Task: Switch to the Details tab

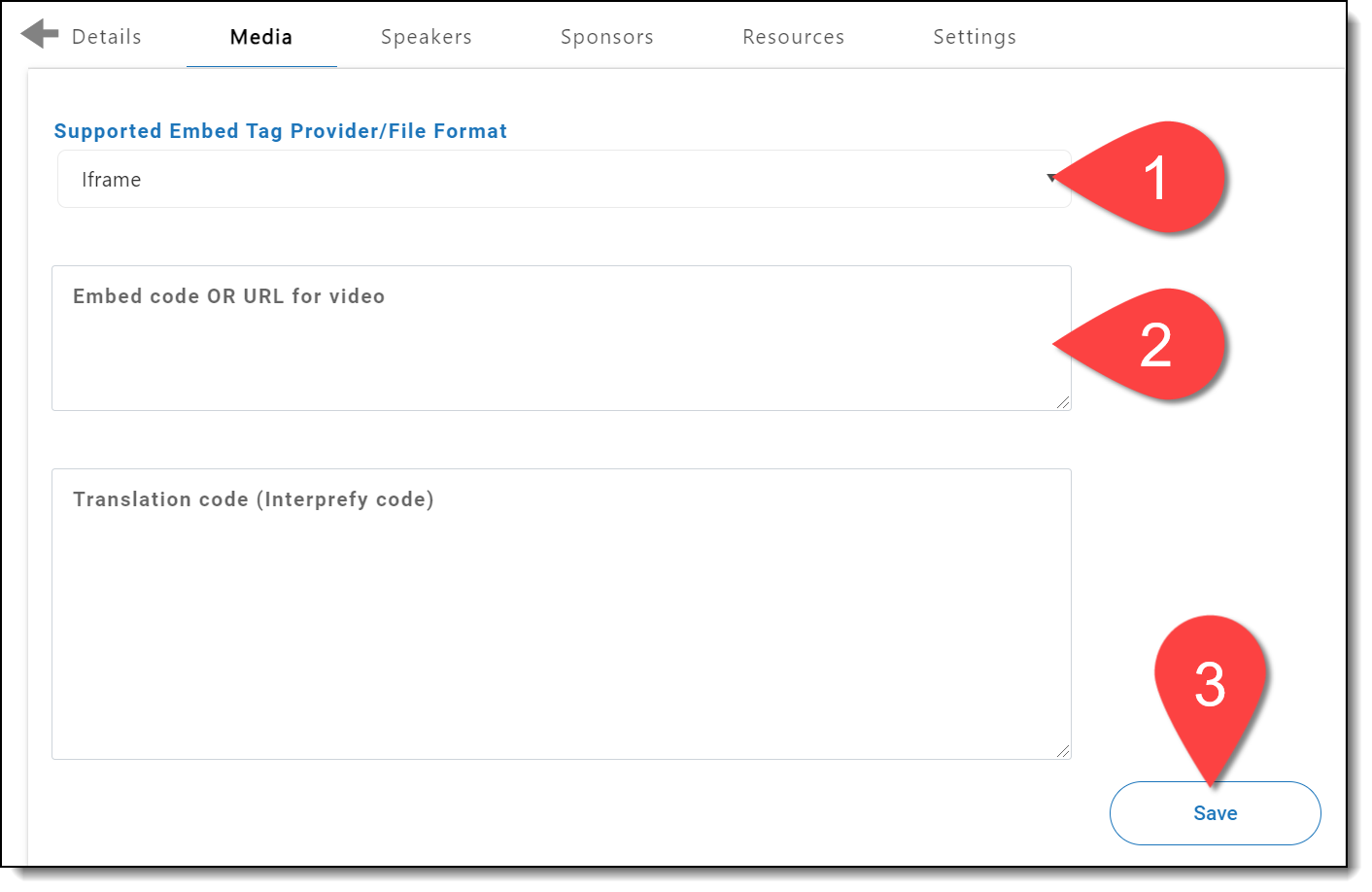Action: (107, 37)
